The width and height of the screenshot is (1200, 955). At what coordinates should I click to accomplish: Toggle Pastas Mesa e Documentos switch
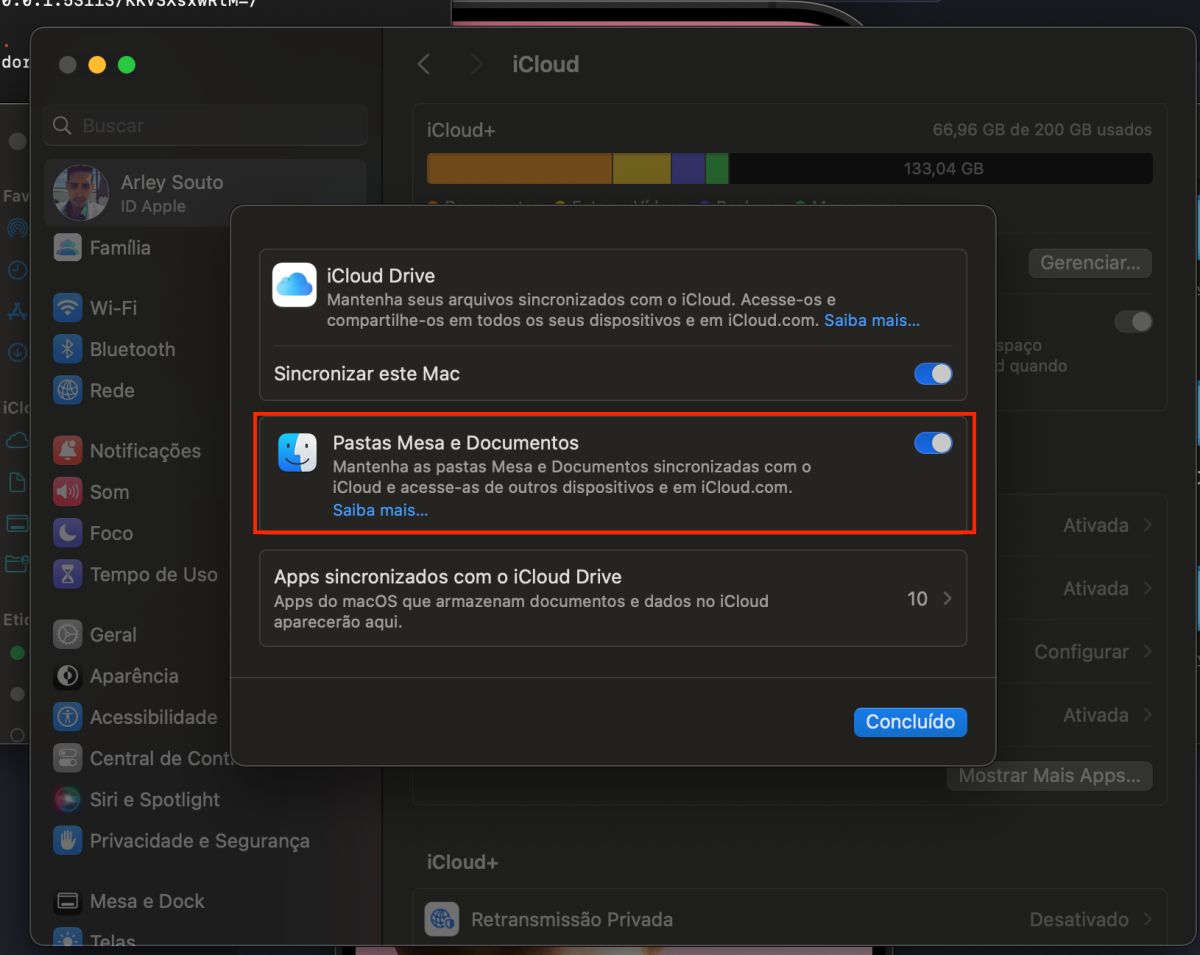tap(933, 443)
